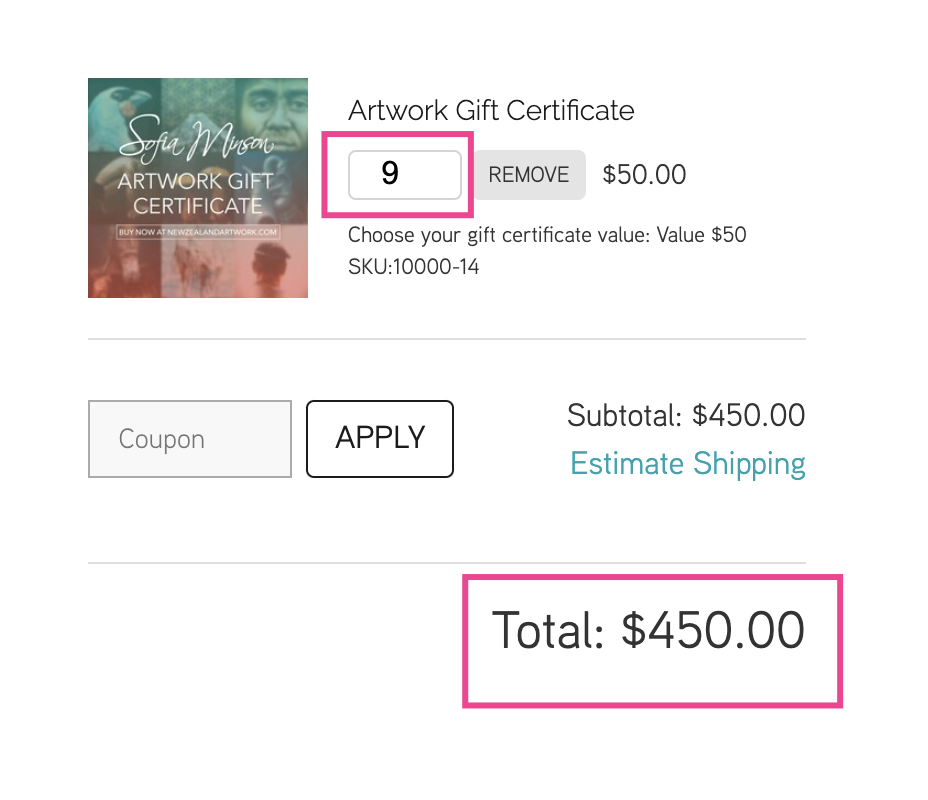Open the Estimate Shipping link
Image resolution: width=928 pixels, height=800 pixels.
pos(688,463)
